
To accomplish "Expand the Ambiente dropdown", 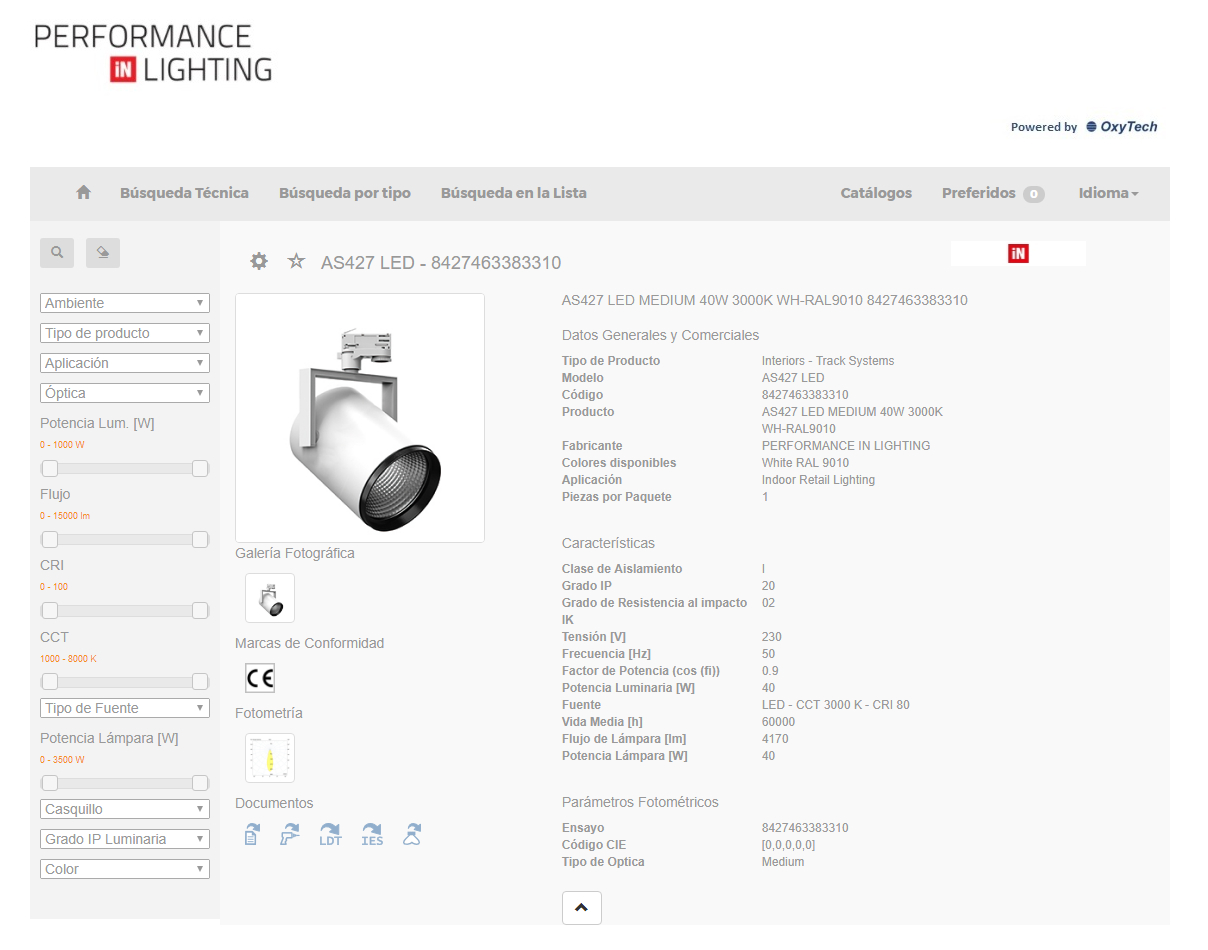I will pos(125,303).
